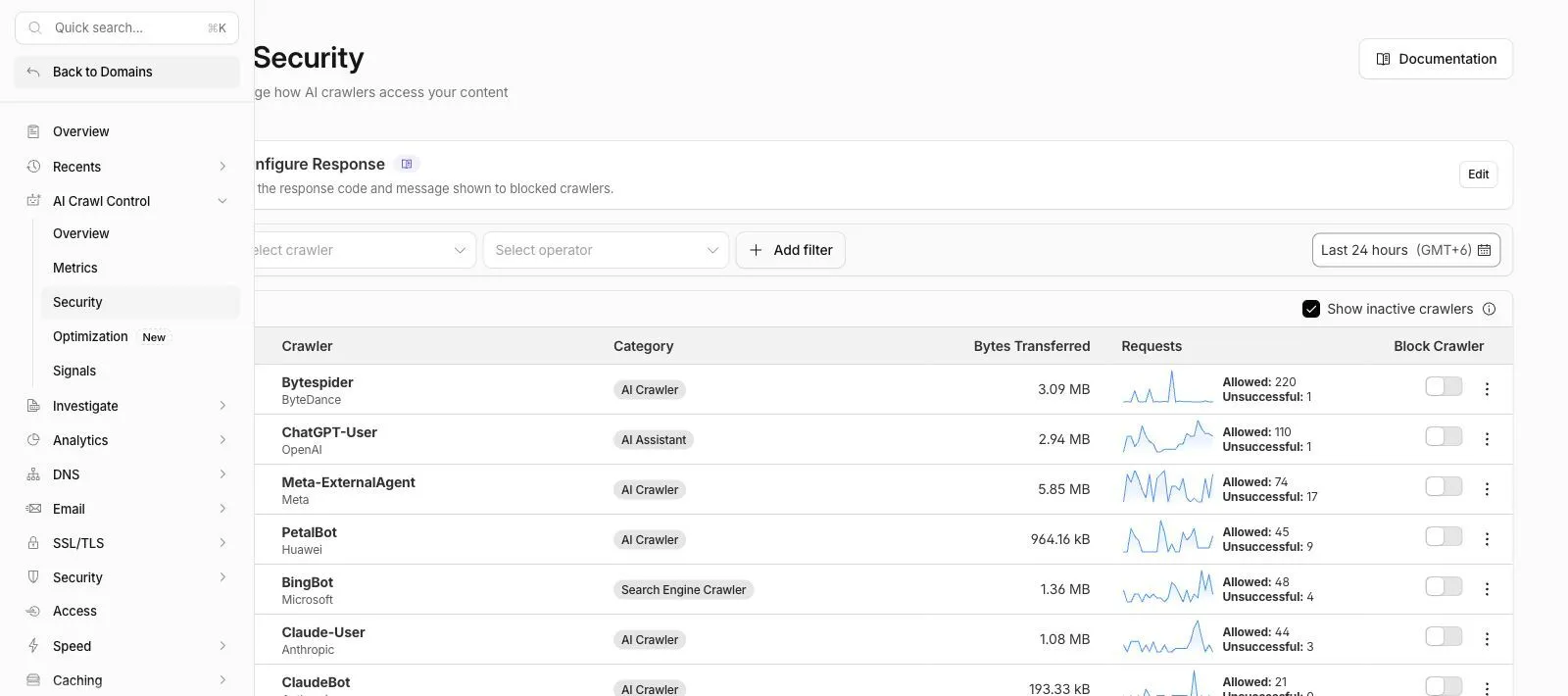Click the Analytics pie chart icon
This screenshot has width=1568, height=696.
tap(33, 440)
